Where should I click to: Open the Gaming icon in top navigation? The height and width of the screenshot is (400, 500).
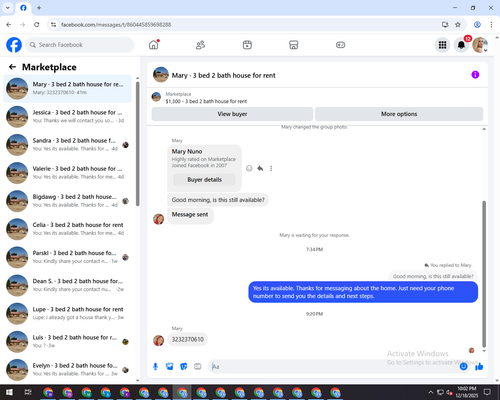tap(340, 45)
